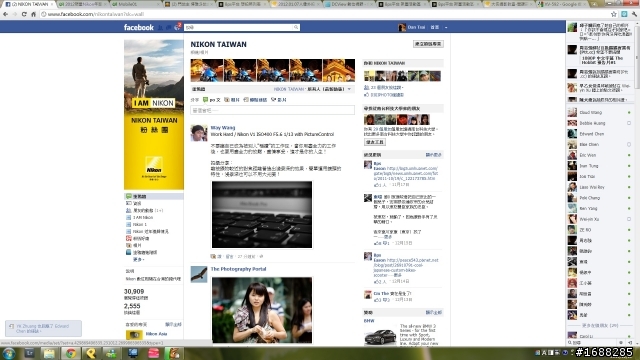640x360 pixels.
Task: Open woman portrait photo from Photography Portal
Action: [262, 310]
